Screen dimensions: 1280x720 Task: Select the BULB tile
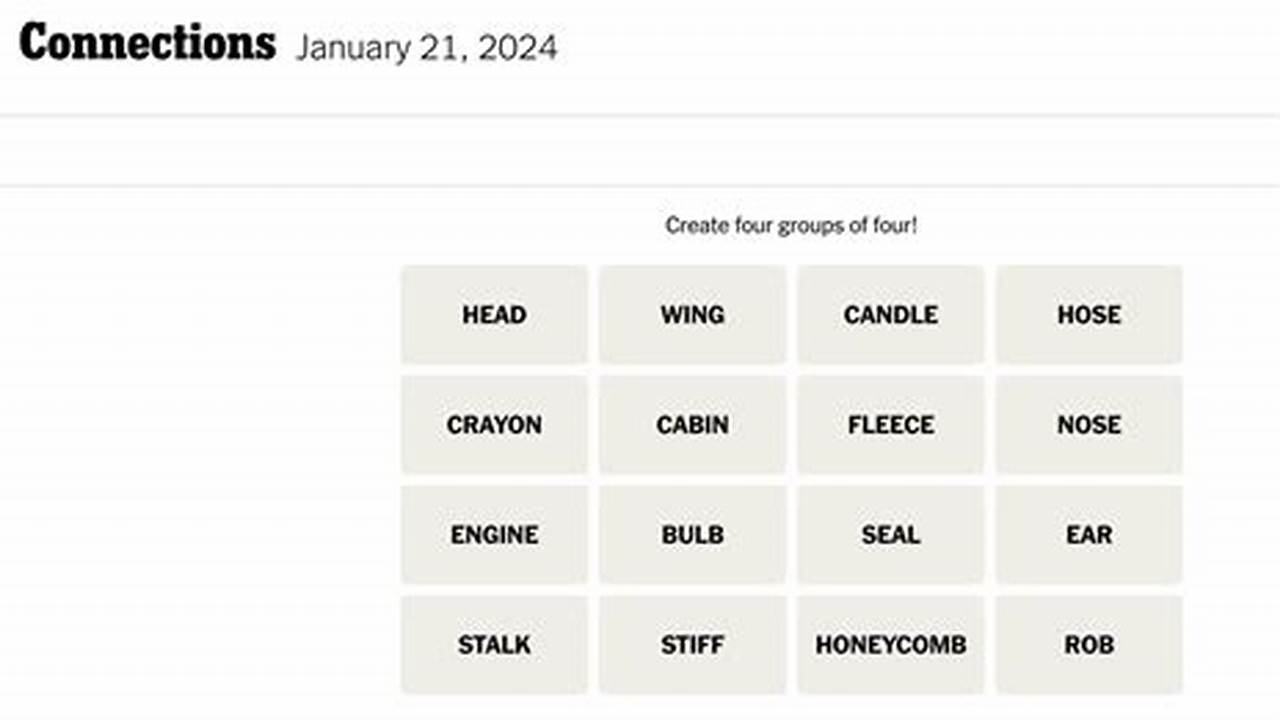692,534
